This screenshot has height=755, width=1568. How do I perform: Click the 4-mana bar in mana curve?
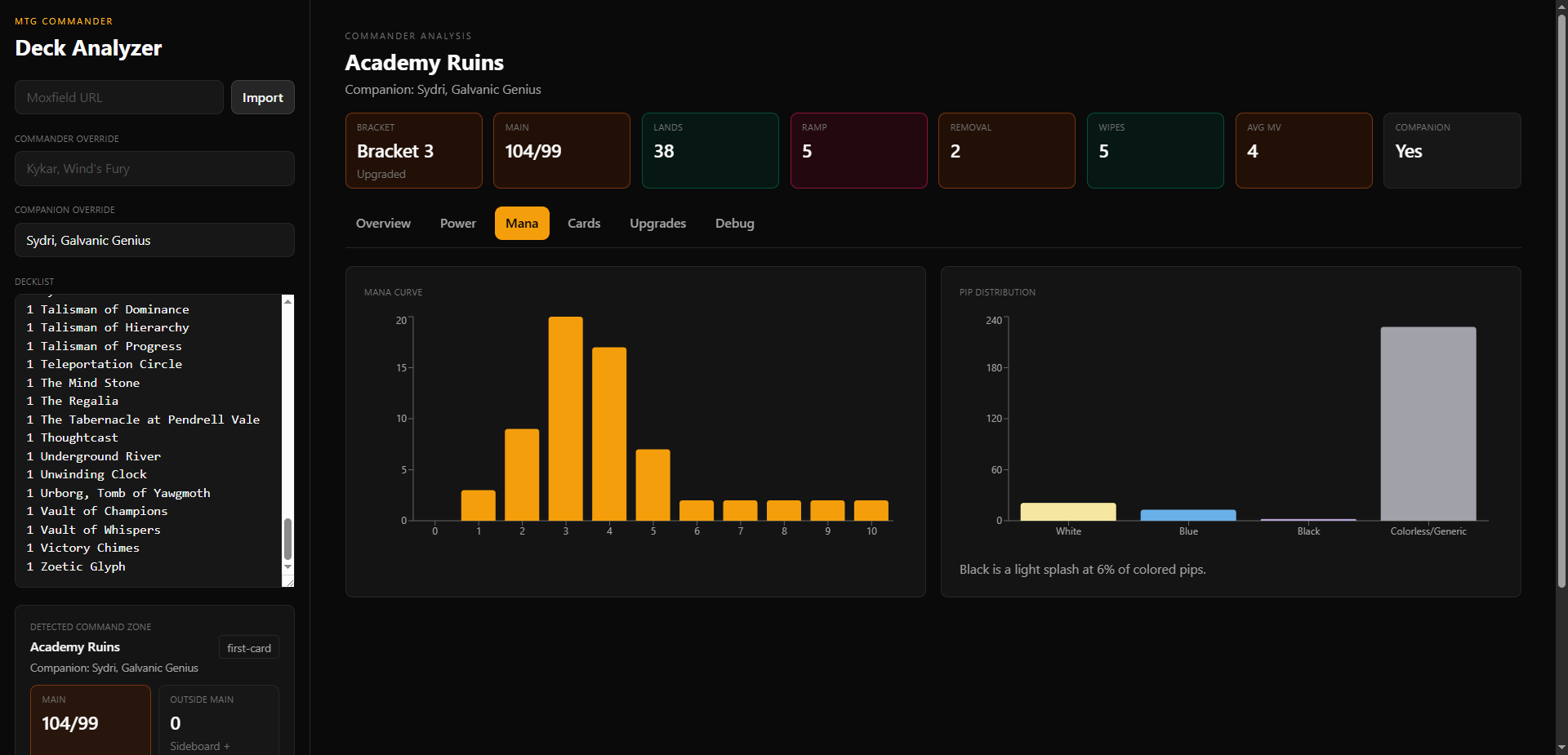(609, 433)
